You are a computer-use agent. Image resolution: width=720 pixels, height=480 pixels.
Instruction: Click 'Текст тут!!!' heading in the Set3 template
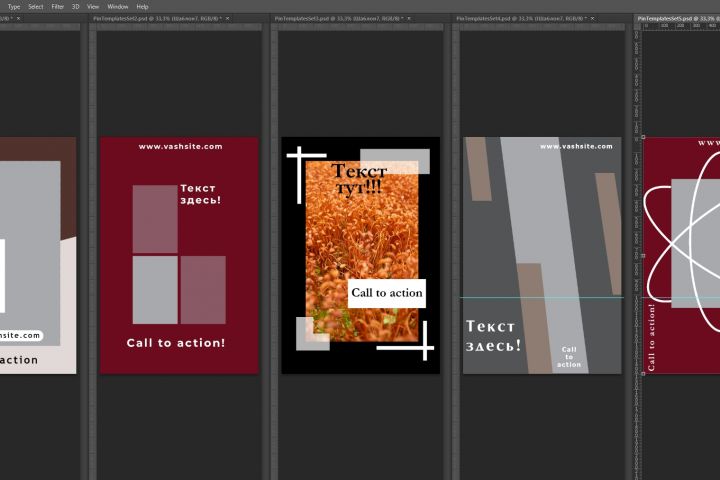pyautogui.click(x=359, y=179)
